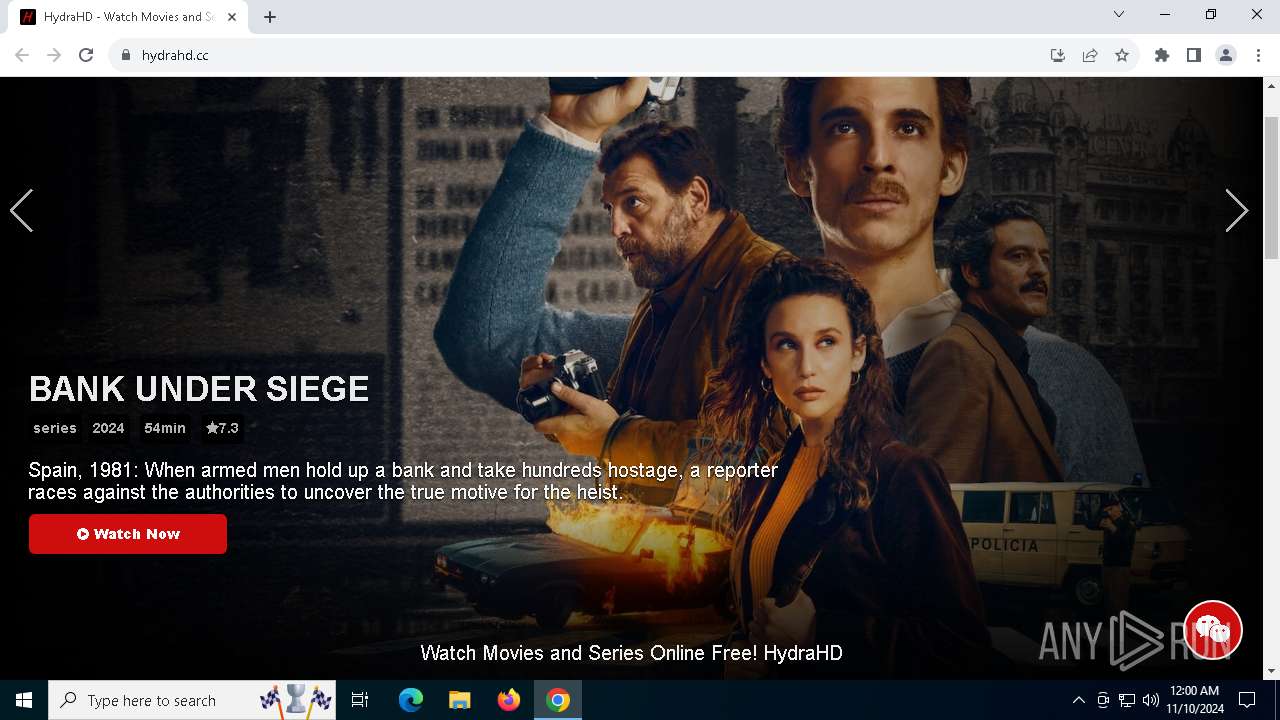This screenshot has width=1280, height=720.
Task: Open the Windows Start menu
Action: 24,700
